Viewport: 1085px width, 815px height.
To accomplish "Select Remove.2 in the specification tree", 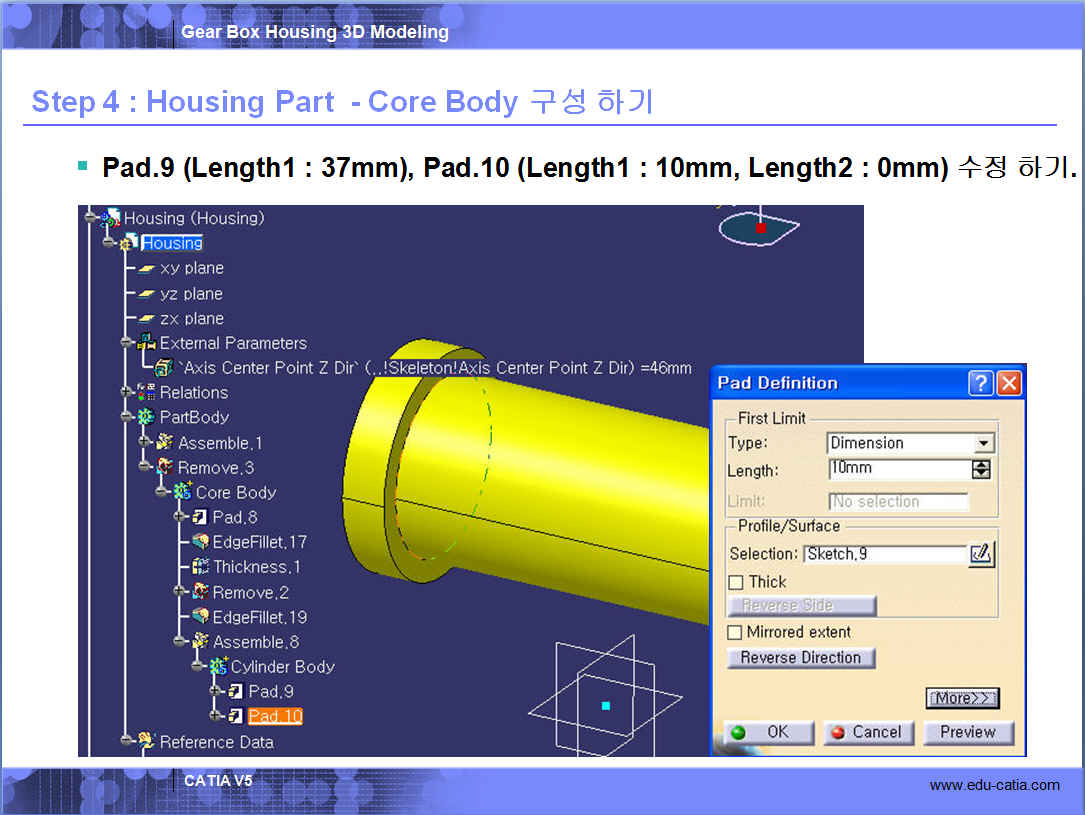I will click(250, 592).
